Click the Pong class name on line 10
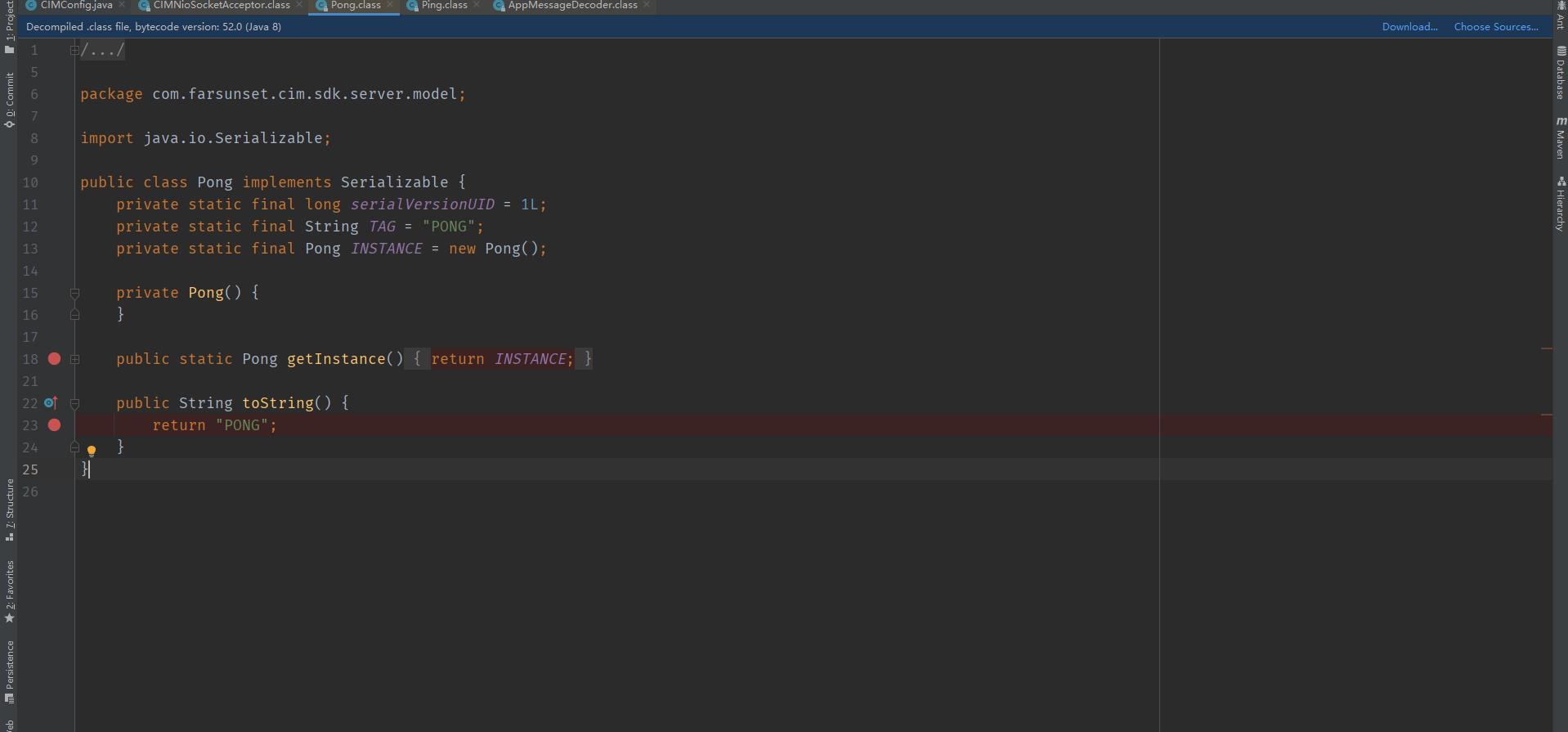Image resolution: width=1568 pixels, height=732 pixels. (215, 182)
